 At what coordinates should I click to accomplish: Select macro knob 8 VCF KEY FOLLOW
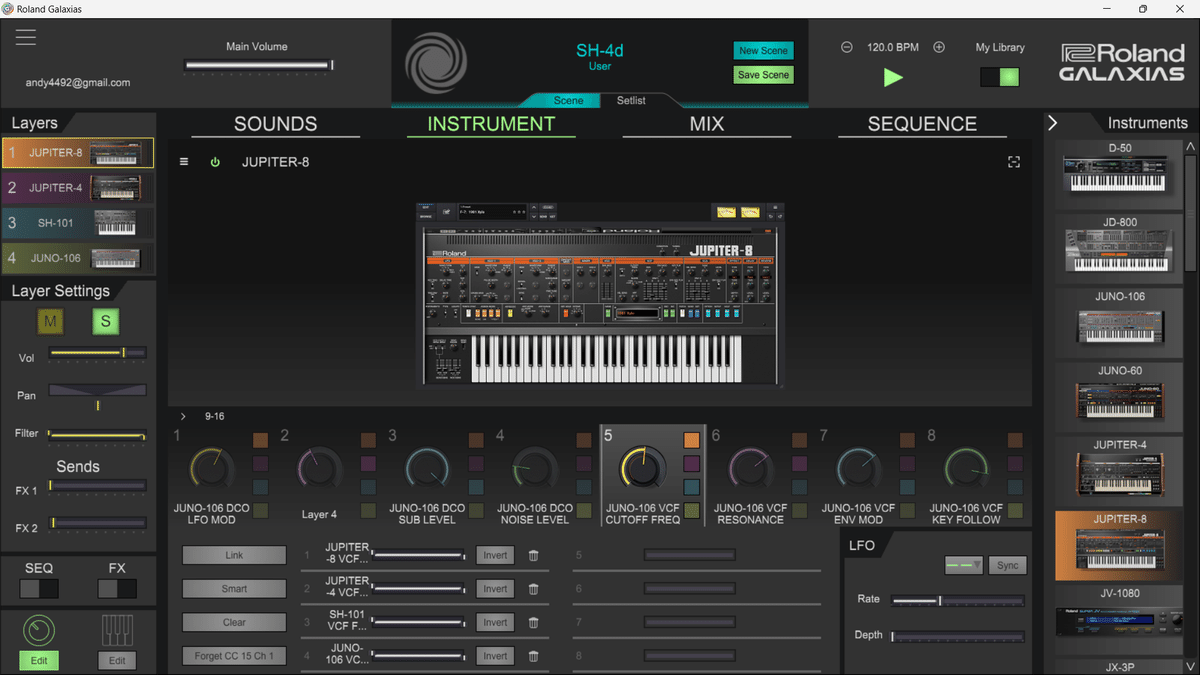tap(967, 468)
